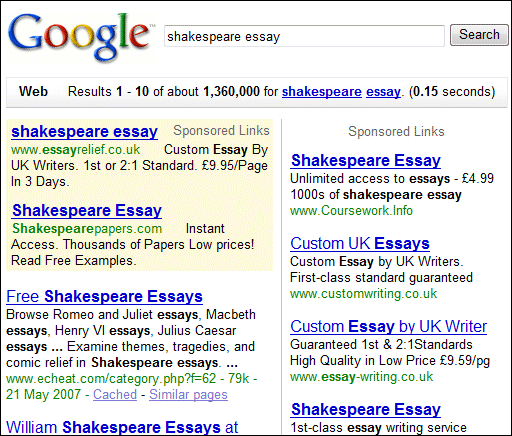Open 'Custom Essay by UK Writer' ad
Image resolution: width=512 pixels, height=436 pixels.
coord(389,327)
